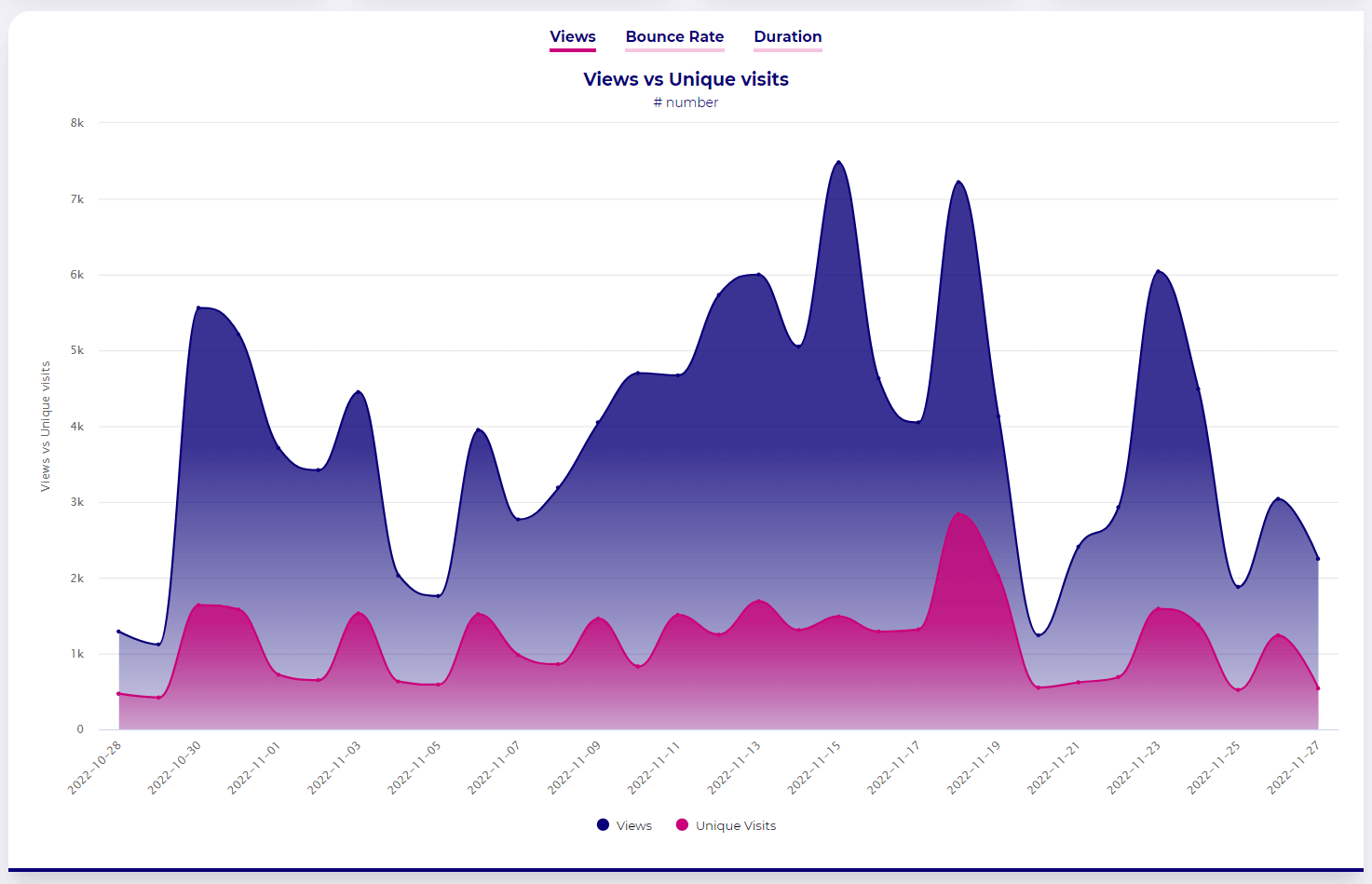Click the 2022-11-03 x-axis date label

click(334, 768)
